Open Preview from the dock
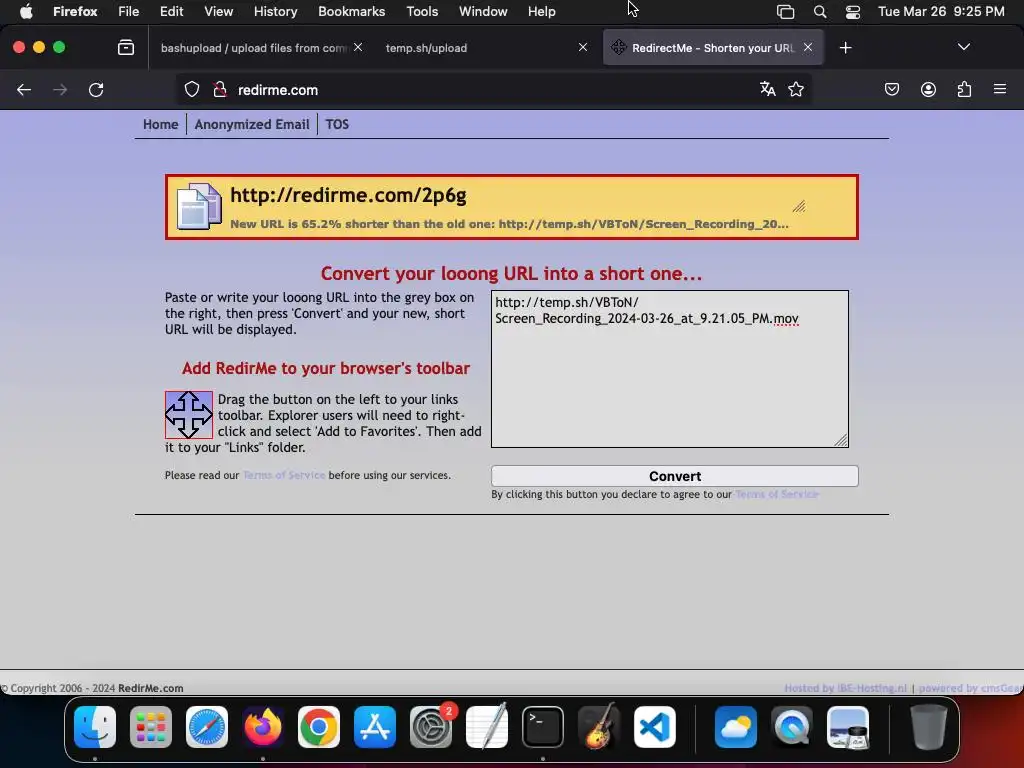 pyautogui.click(x=848, y=727)
